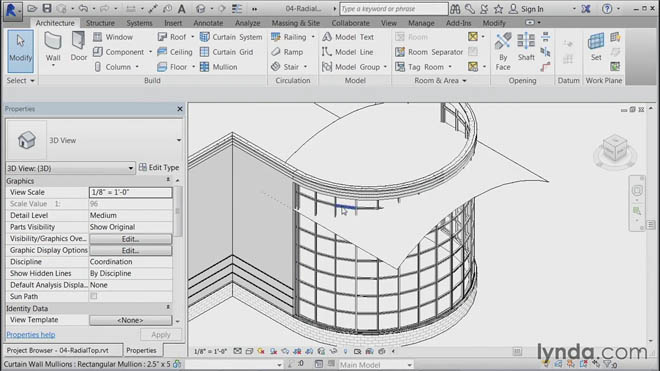Select the Ramp tool
Screen dimensions: 660x371
(x=287, y=52)
